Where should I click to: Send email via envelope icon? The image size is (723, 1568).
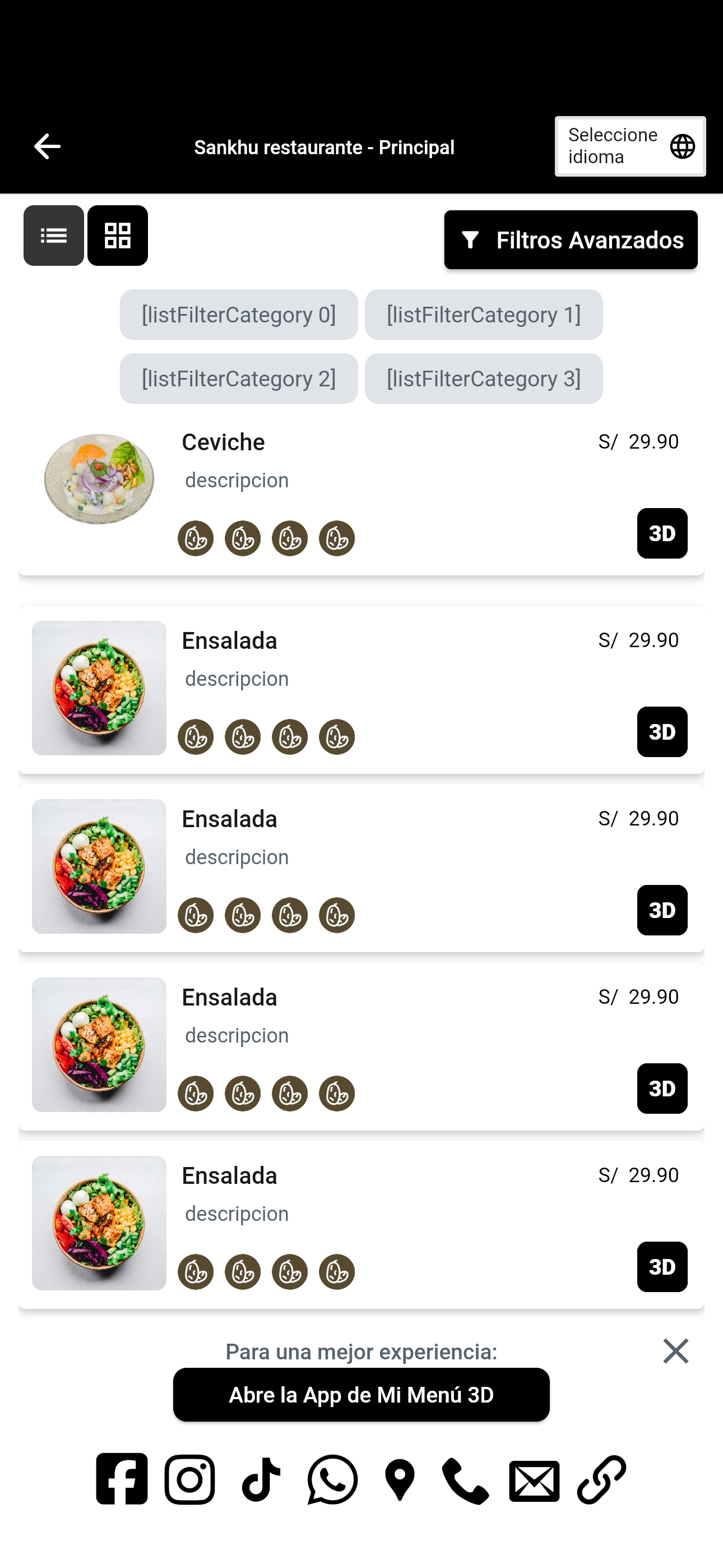click(x=534, y=1481)
